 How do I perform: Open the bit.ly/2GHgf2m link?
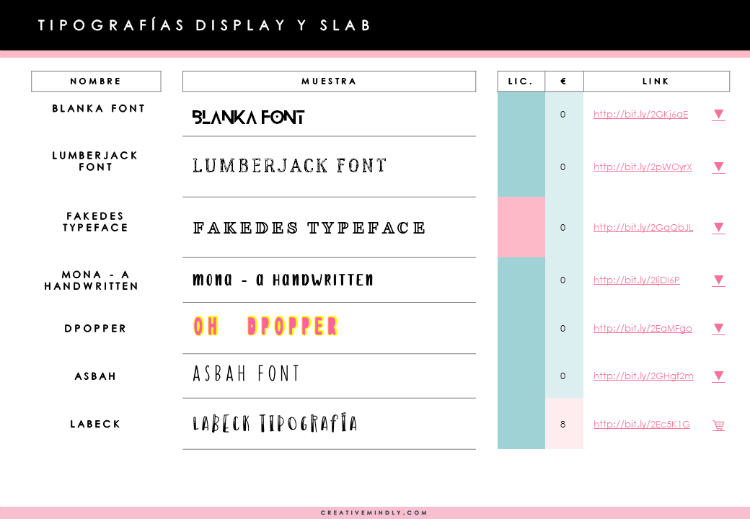(x=643, y=376)
